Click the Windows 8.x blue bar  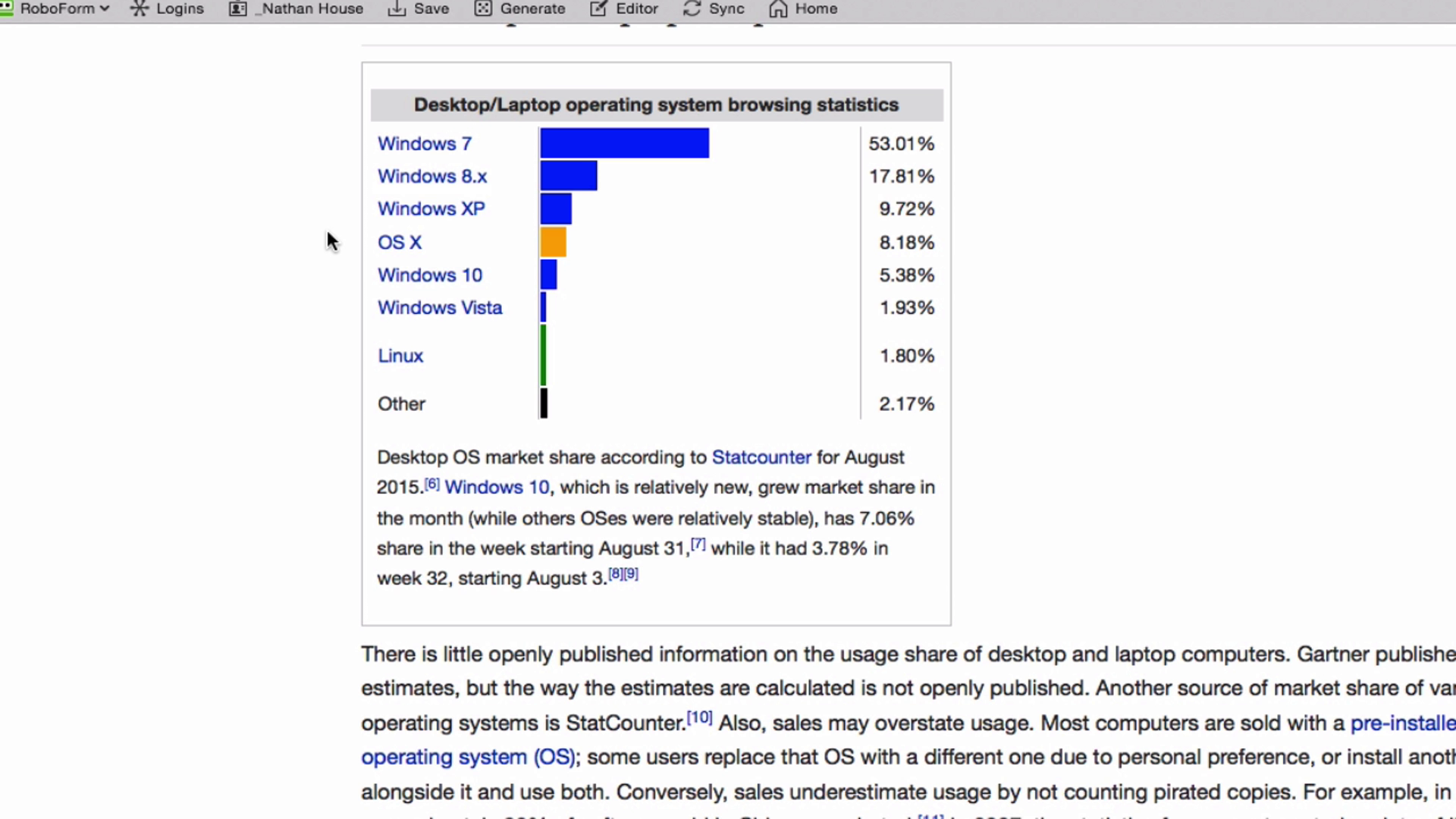pyautogui.click(x=569, y=176)
